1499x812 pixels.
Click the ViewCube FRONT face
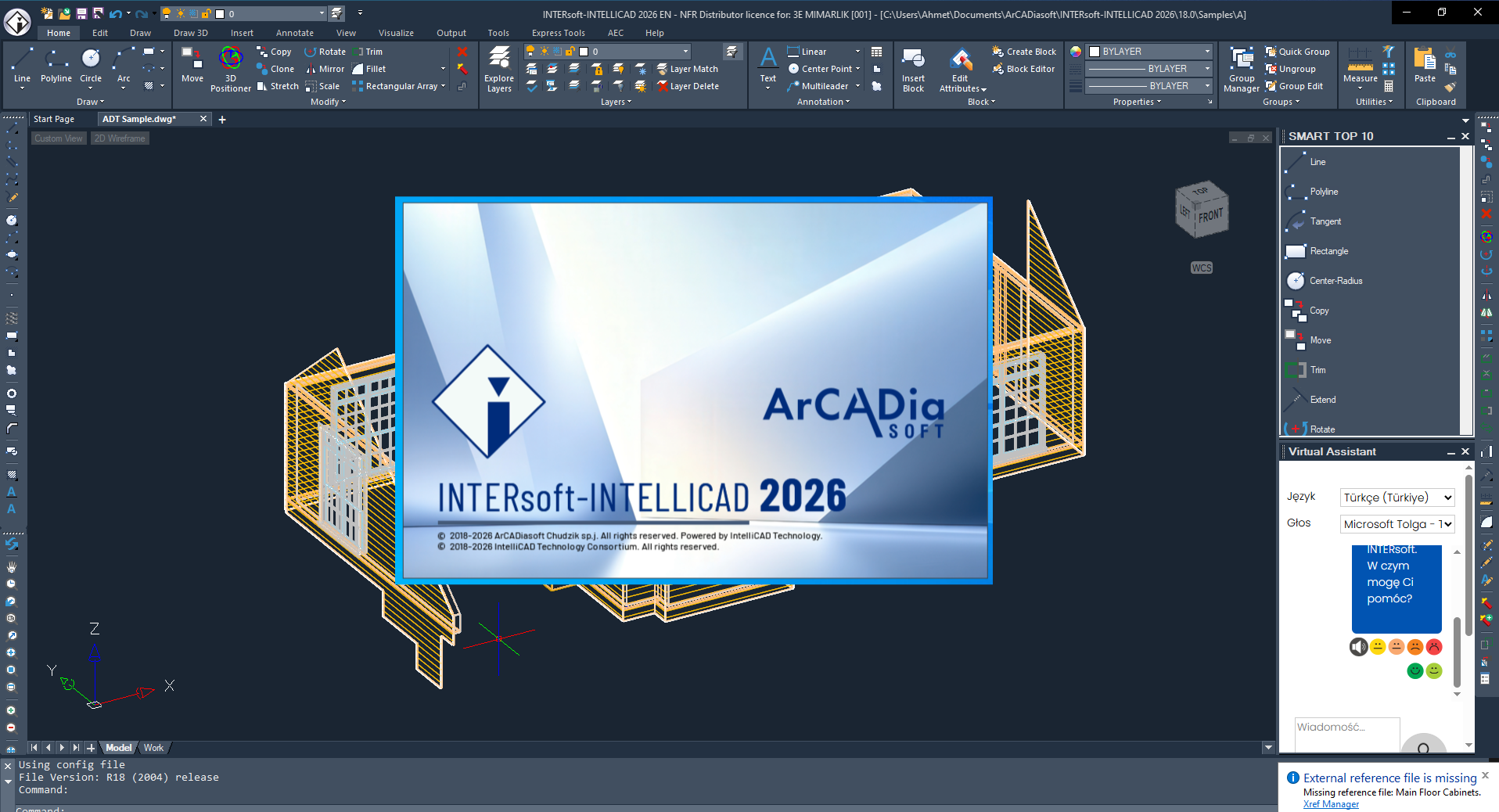tap(1210, 216)
